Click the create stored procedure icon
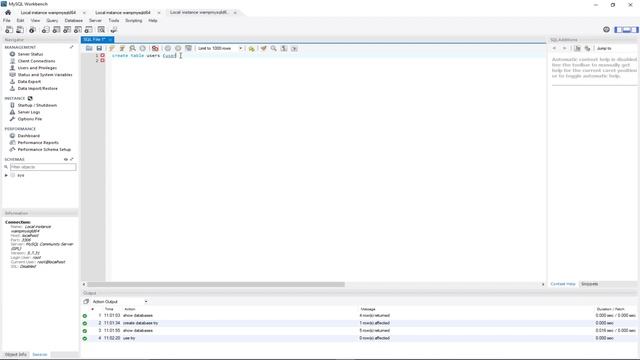The width and height of the screenshot is (640, 360). tap(78, 30)
